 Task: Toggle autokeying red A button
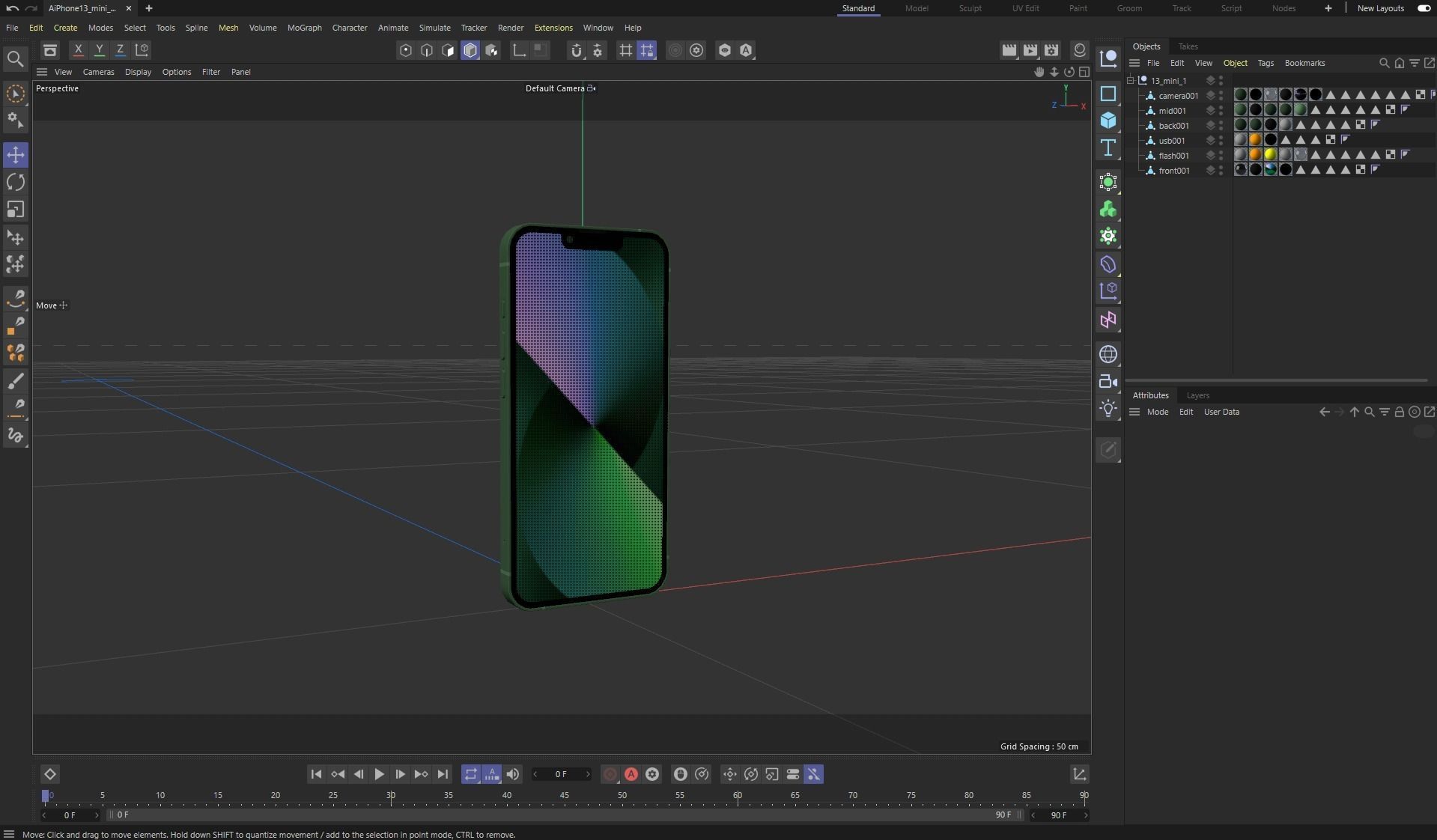click(631, 774)
